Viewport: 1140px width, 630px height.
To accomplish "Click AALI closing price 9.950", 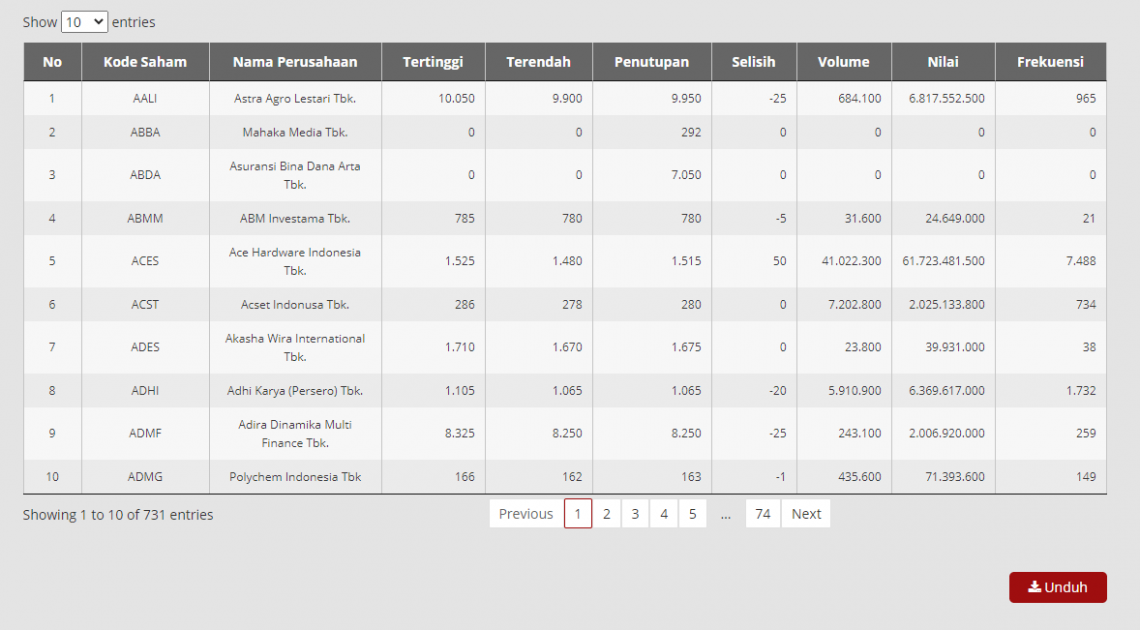I will 686,98.
